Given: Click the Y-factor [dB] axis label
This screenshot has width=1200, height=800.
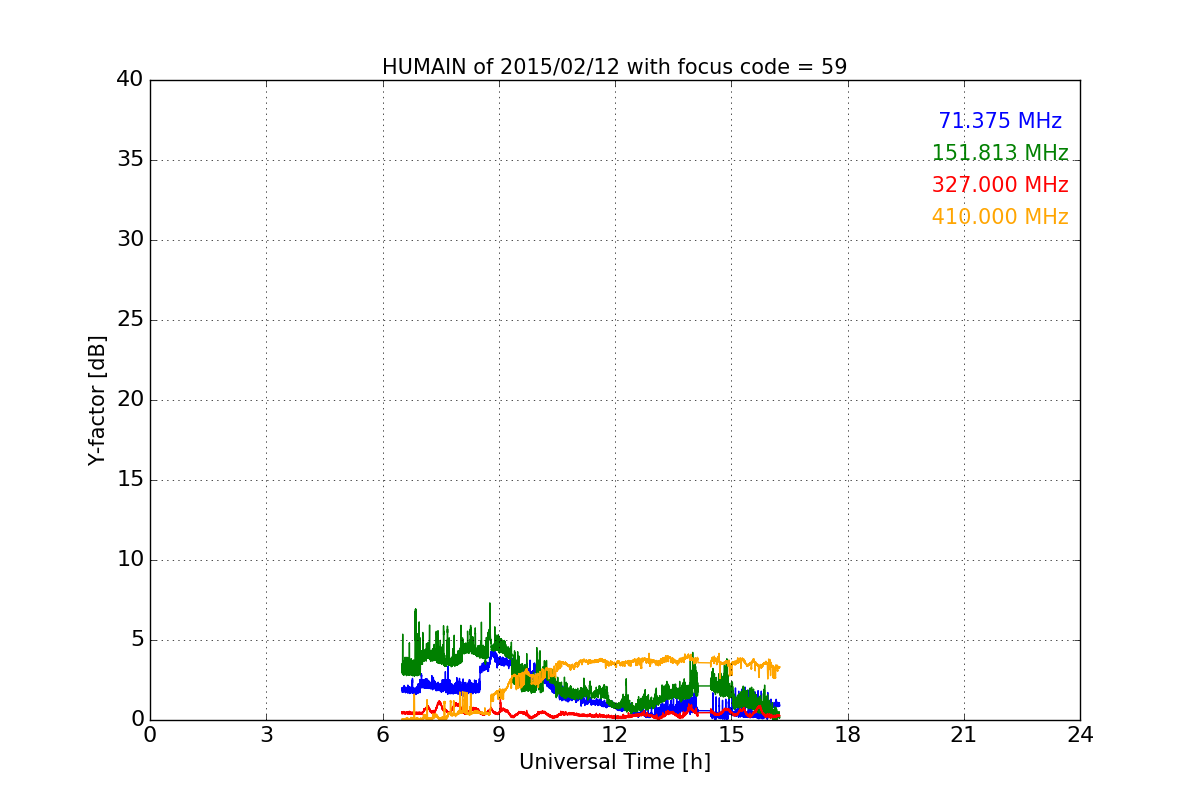Looking at the screenshot, I should coord(97,400).
